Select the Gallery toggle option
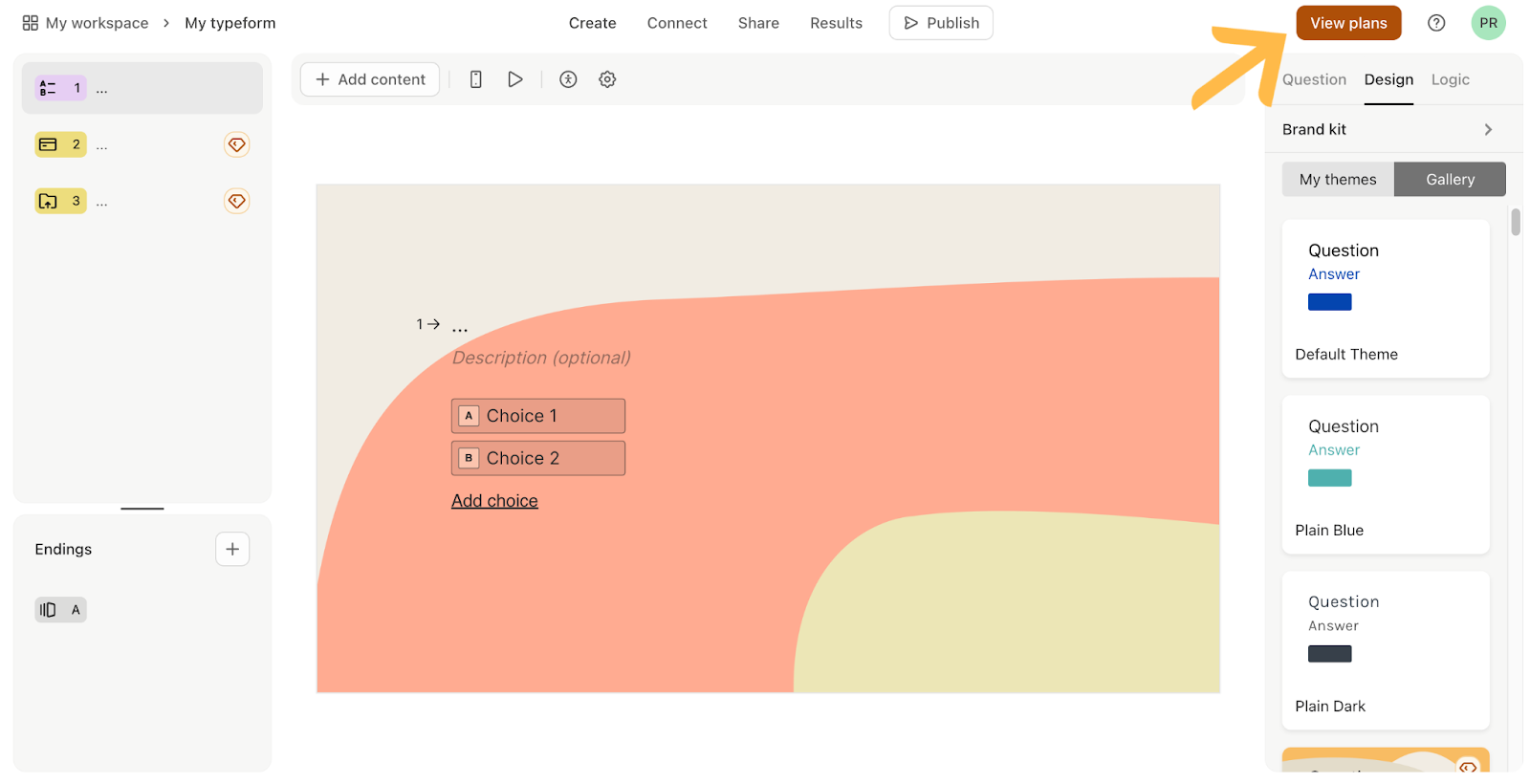 tap(1450, 180)
